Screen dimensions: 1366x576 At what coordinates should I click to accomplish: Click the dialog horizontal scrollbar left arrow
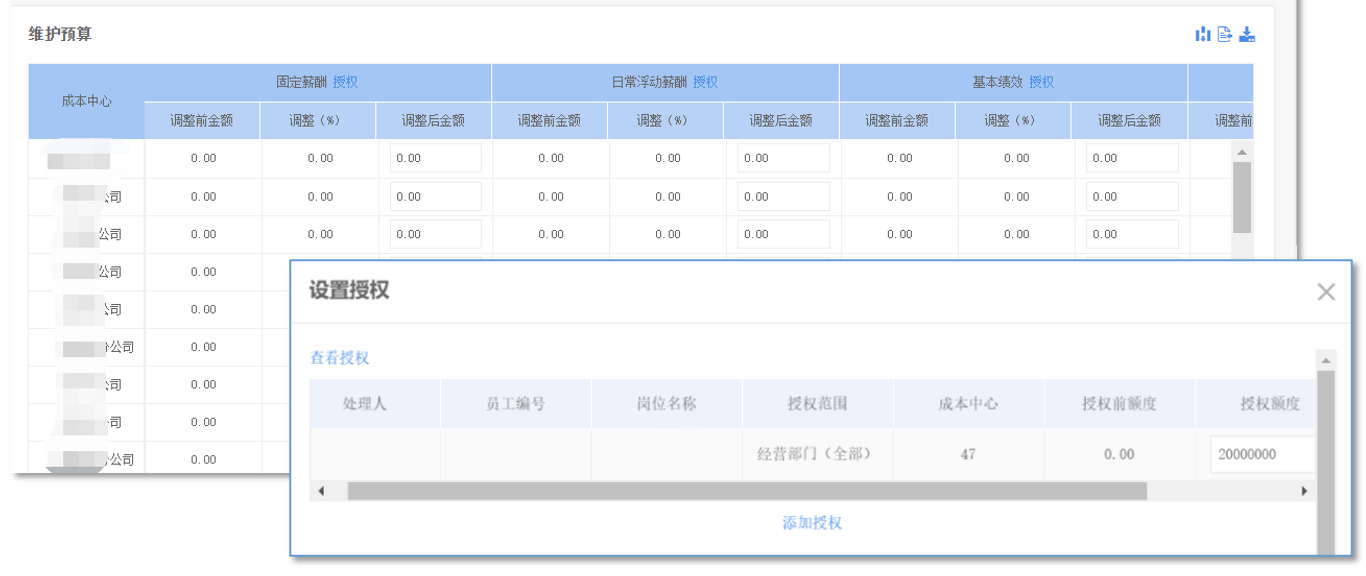(321, 491)
